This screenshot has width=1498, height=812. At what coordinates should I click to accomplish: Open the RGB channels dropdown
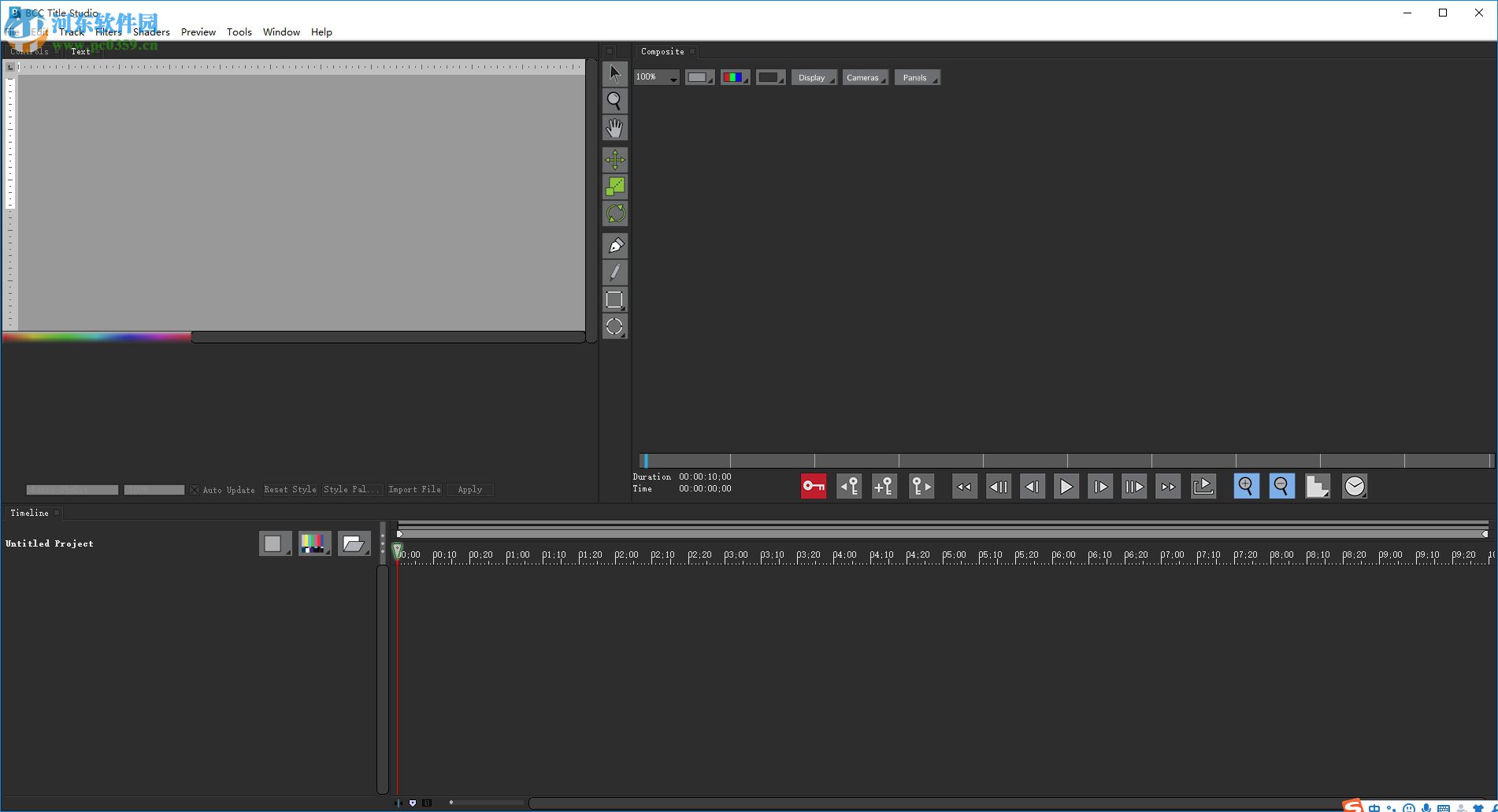(x=735, y=77)
